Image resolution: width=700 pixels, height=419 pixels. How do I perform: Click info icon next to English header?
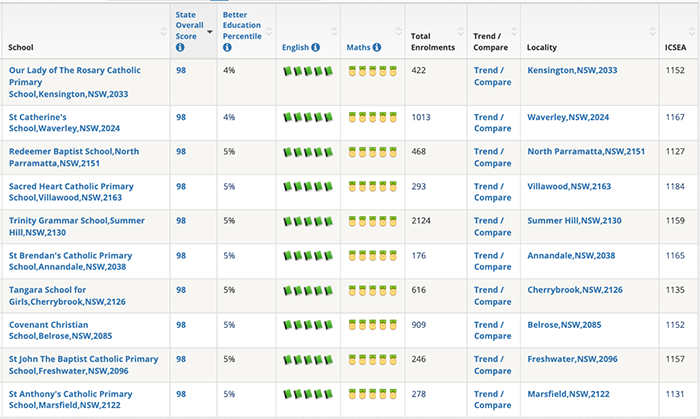pyautogui.click(x=316, y=47)
